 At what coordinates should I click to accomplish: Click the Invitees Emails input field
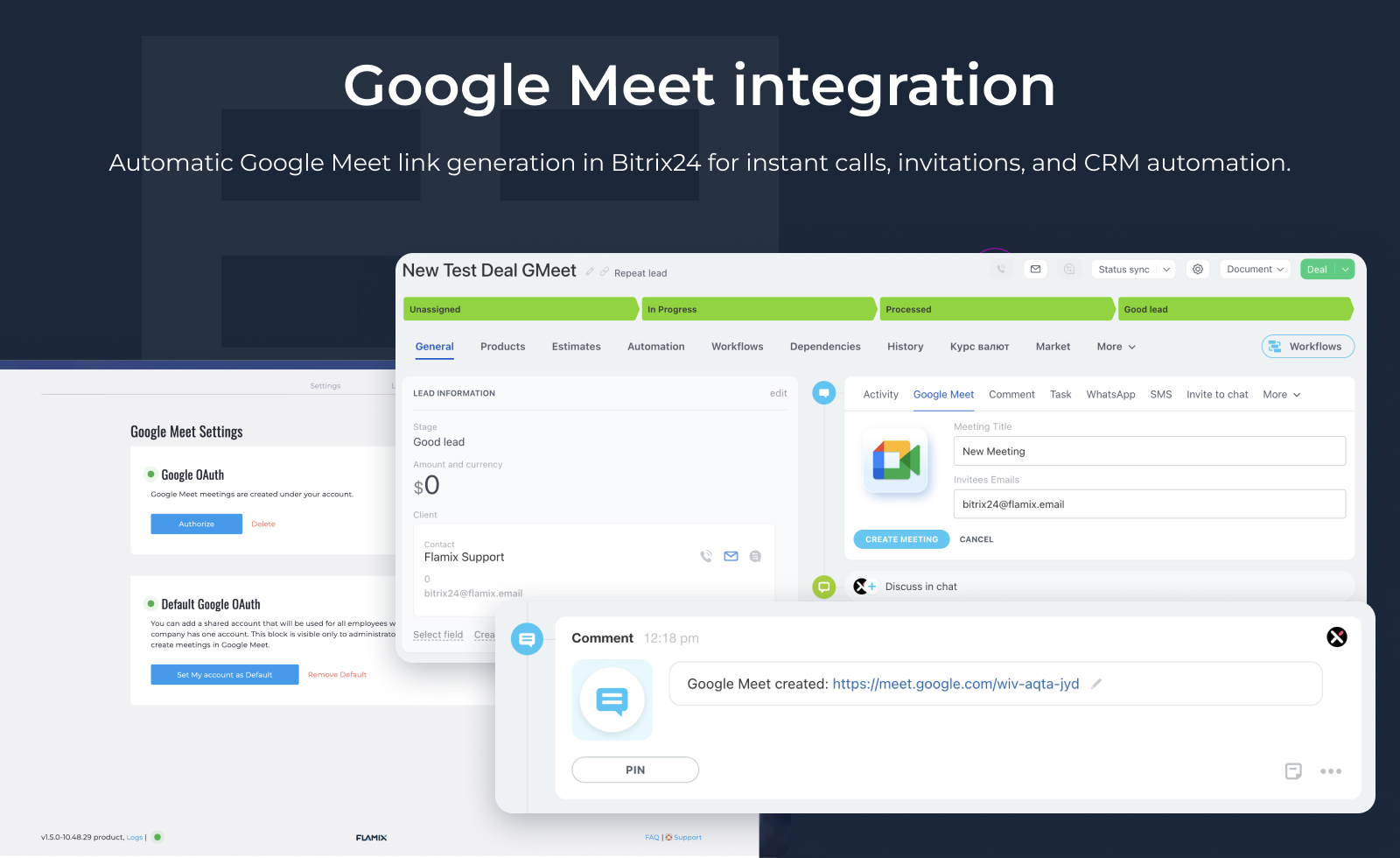point(1148,504)
